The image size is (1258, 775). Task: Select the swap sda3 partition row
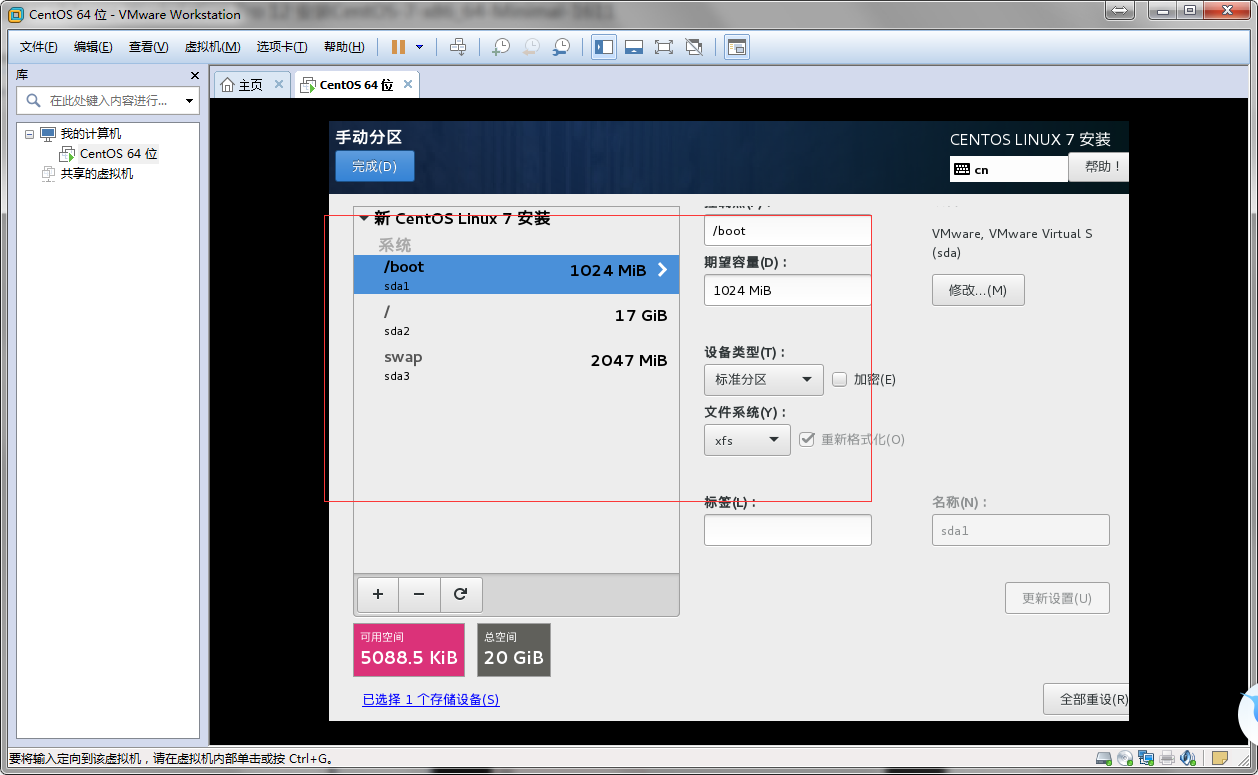point(516,365)
